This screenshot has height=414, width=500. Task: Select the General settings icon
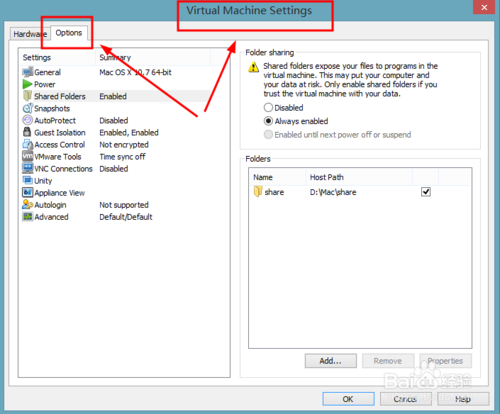(28, 72)
